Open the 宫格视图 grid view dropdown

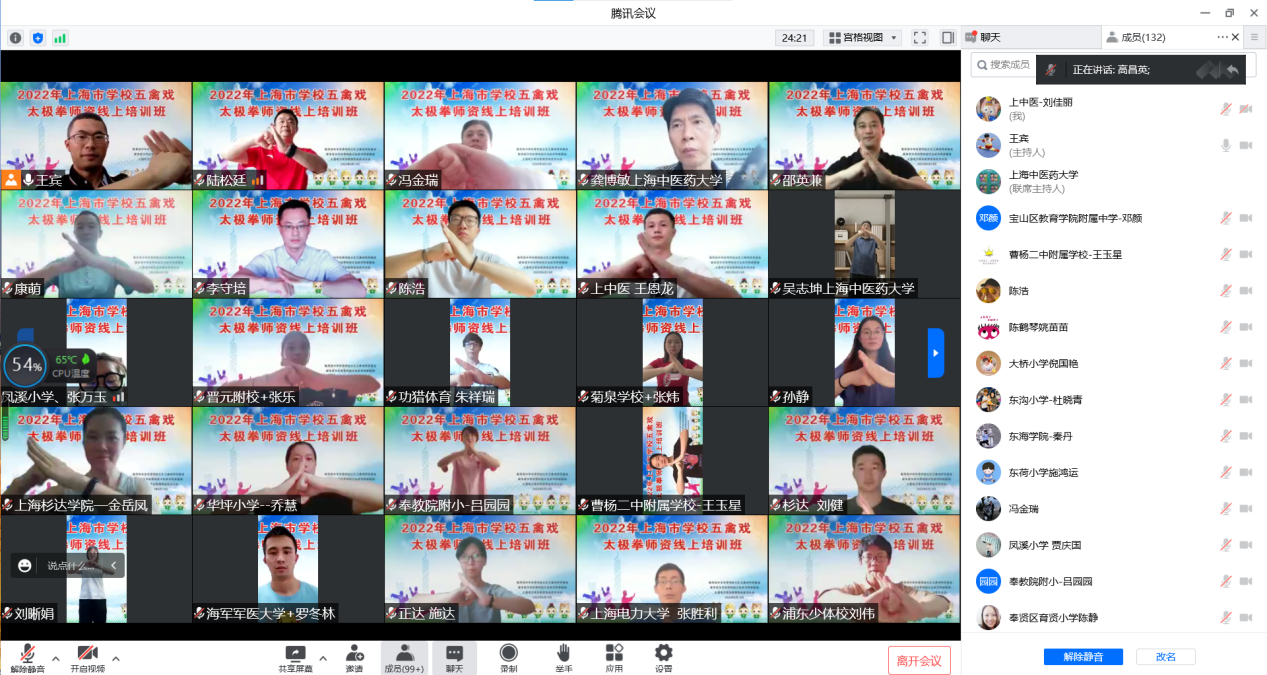coord(863,38)
